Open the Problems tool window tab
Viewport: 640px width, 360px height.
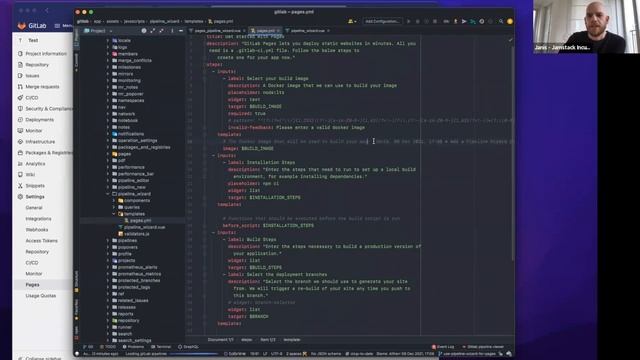[133, 347]
